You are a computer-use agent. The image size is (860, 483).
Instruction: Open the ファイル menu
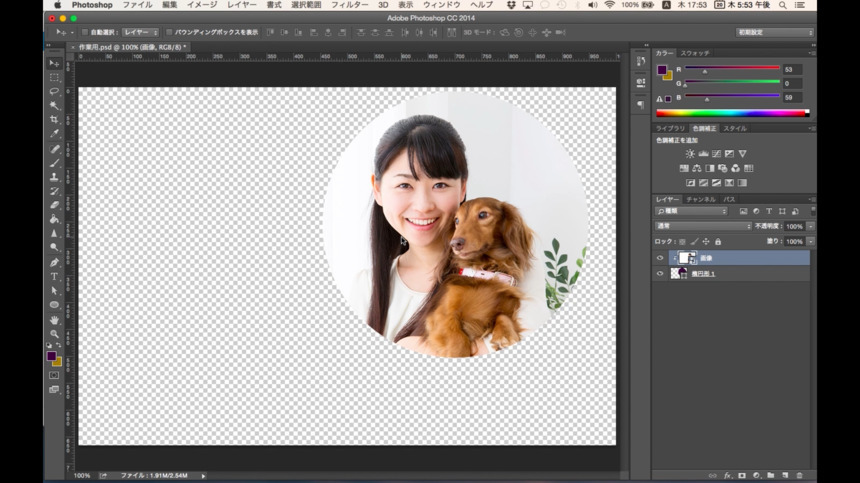[x=137, y=5]
